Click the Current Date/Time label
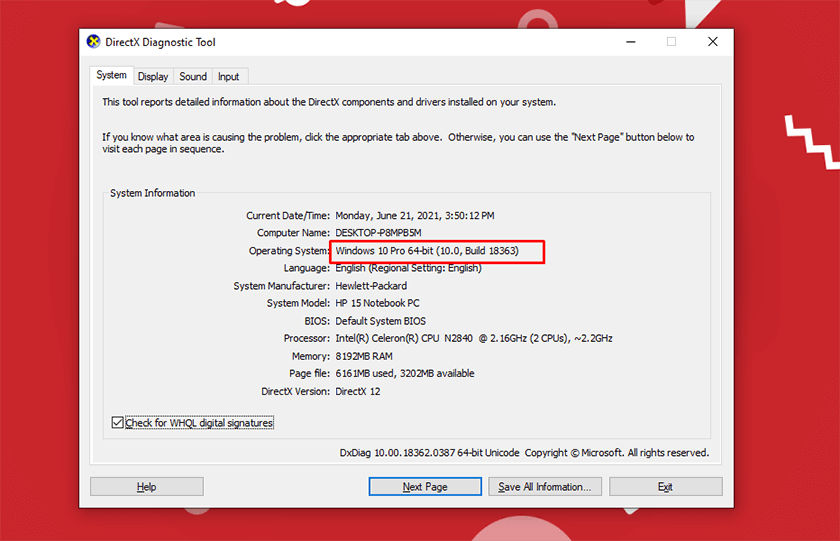The width and height of the screenshot is (840, 541). [288, 215]
